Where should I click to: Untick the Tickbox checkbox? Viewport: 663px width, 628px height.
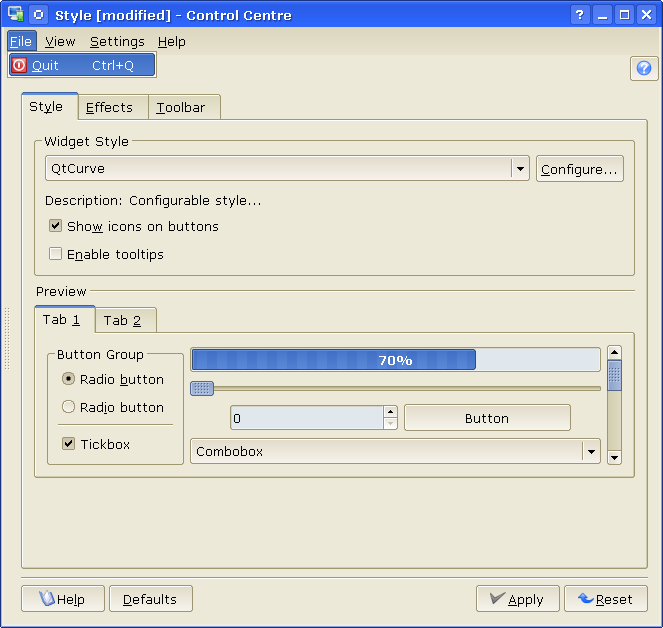click(68, 444)
